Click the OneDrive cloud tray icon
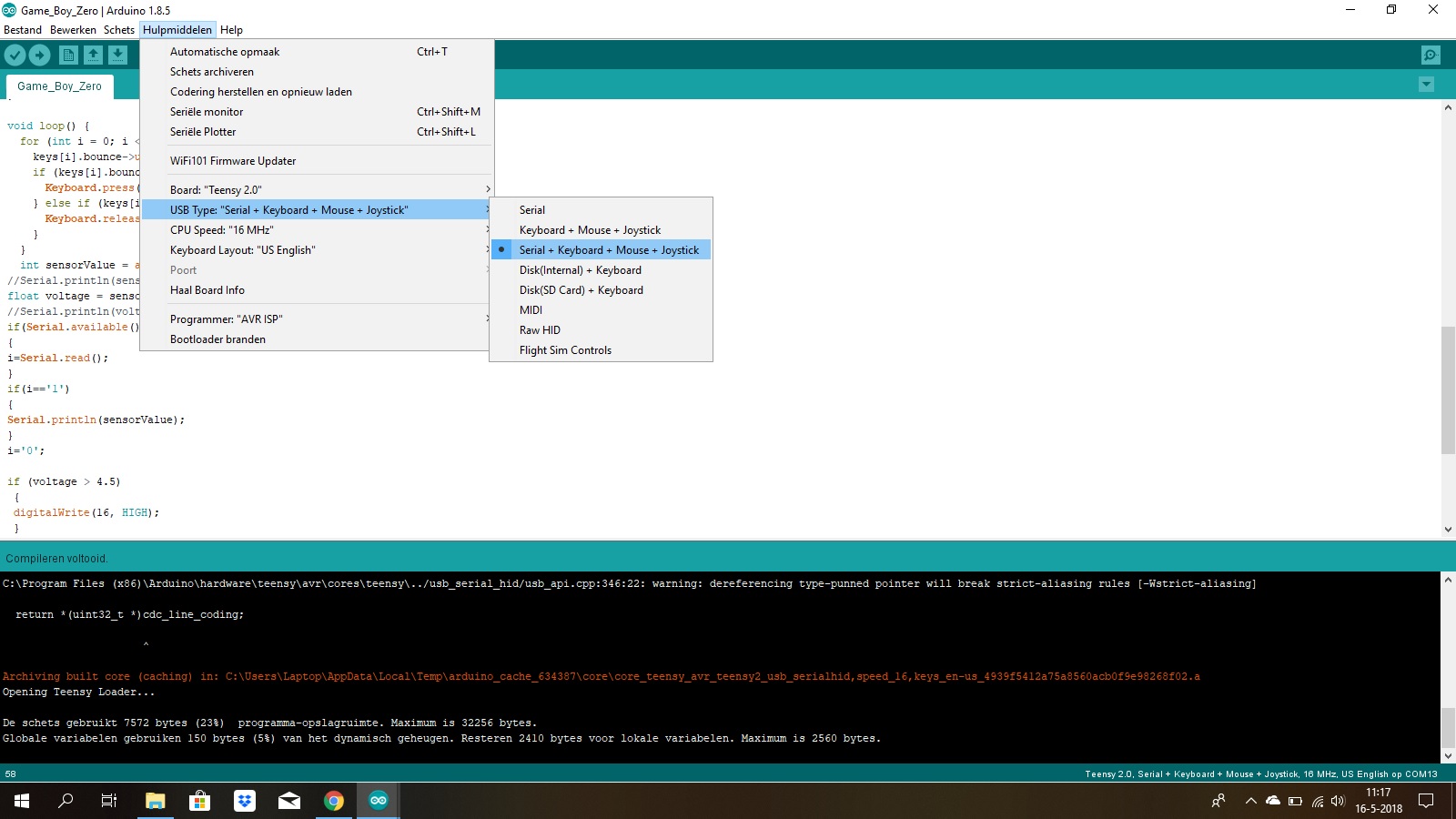1456x819 pixels. click(1273, 801)
